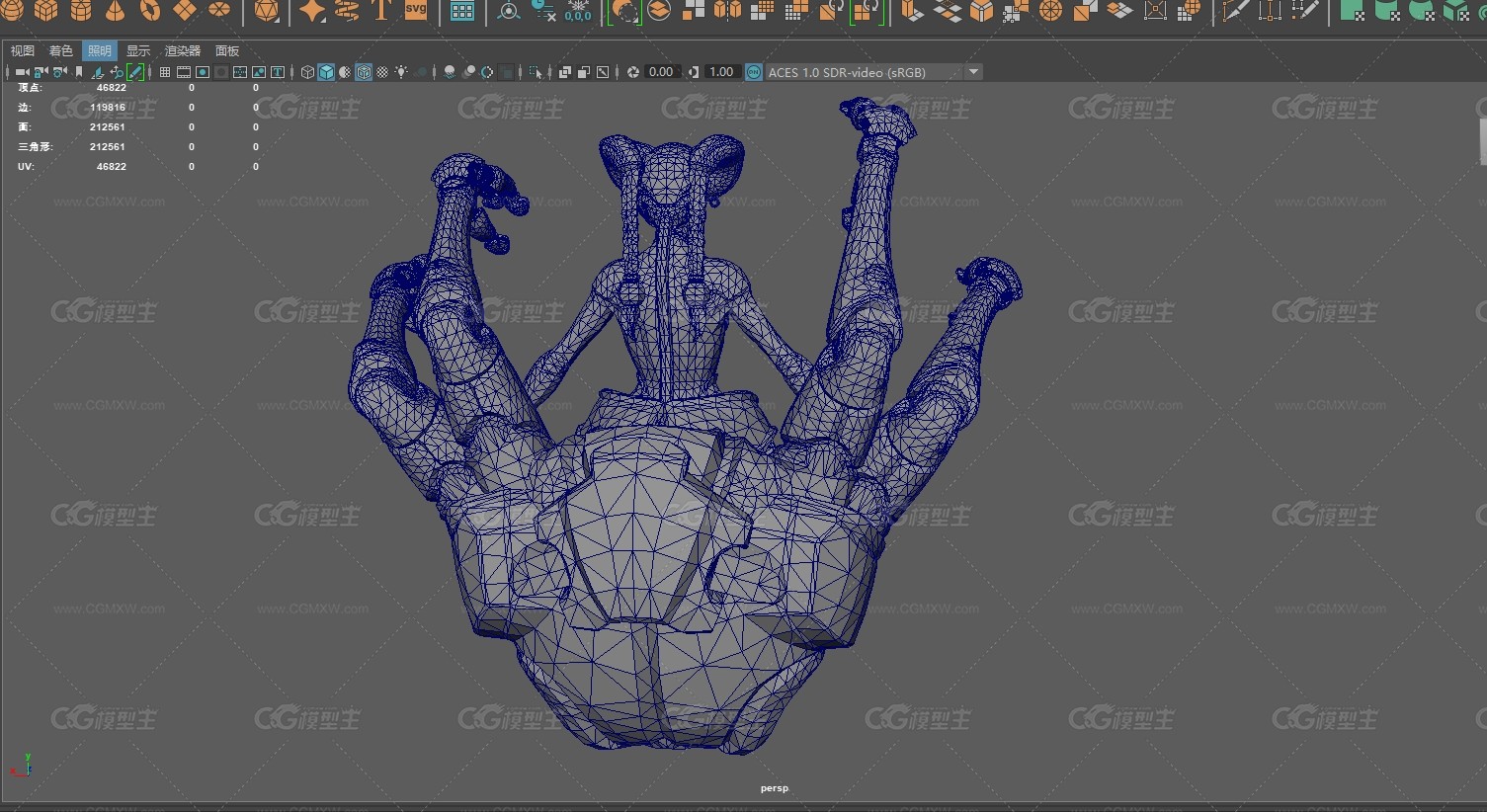The image size is (1487, 812).
Task: Click the teal grid icon on the shelf
Action: (462, 11)
